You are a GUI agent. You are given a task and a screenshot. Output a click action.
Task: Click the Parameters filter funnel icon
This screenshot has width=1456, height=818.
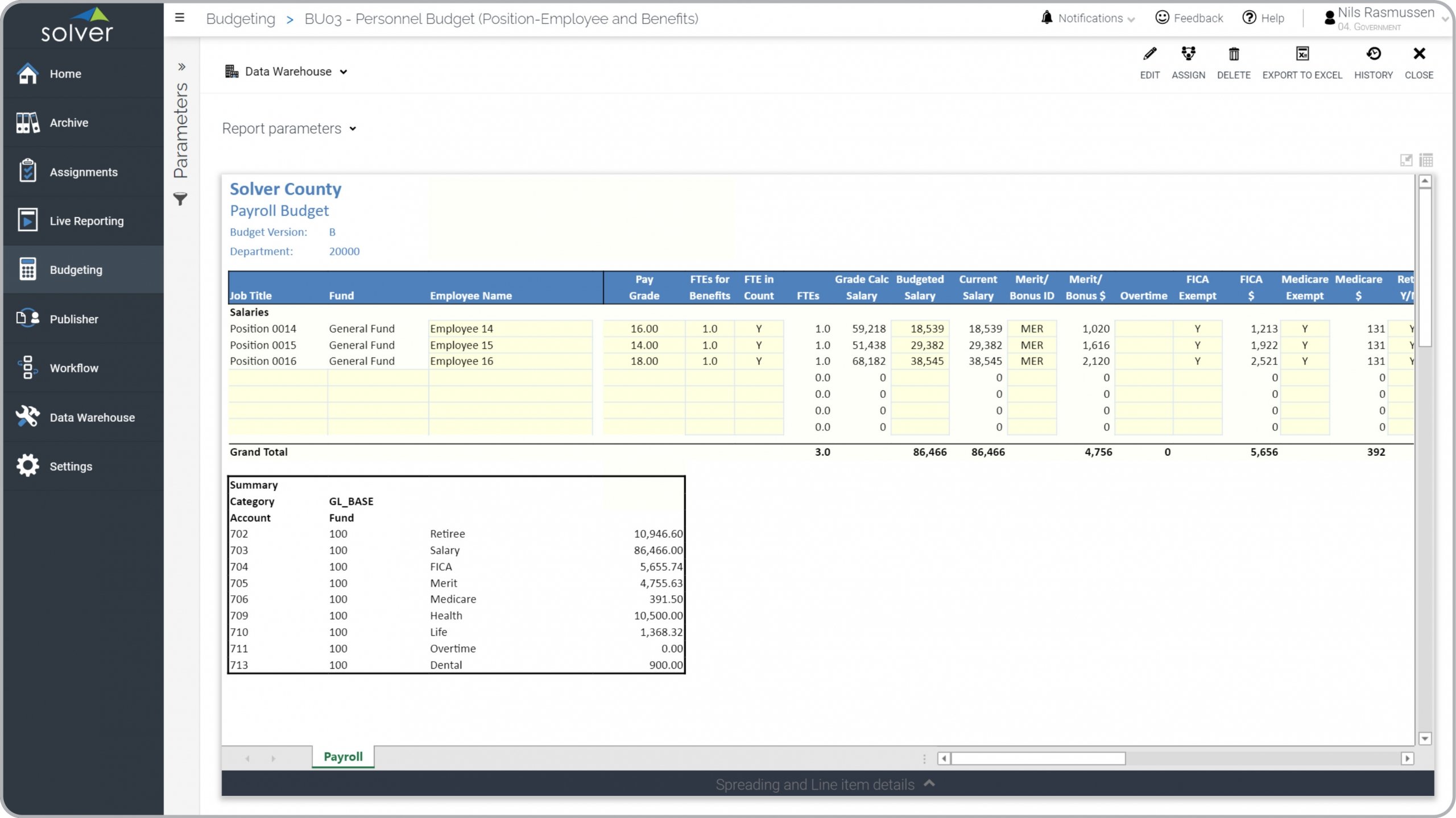[180, 199]
